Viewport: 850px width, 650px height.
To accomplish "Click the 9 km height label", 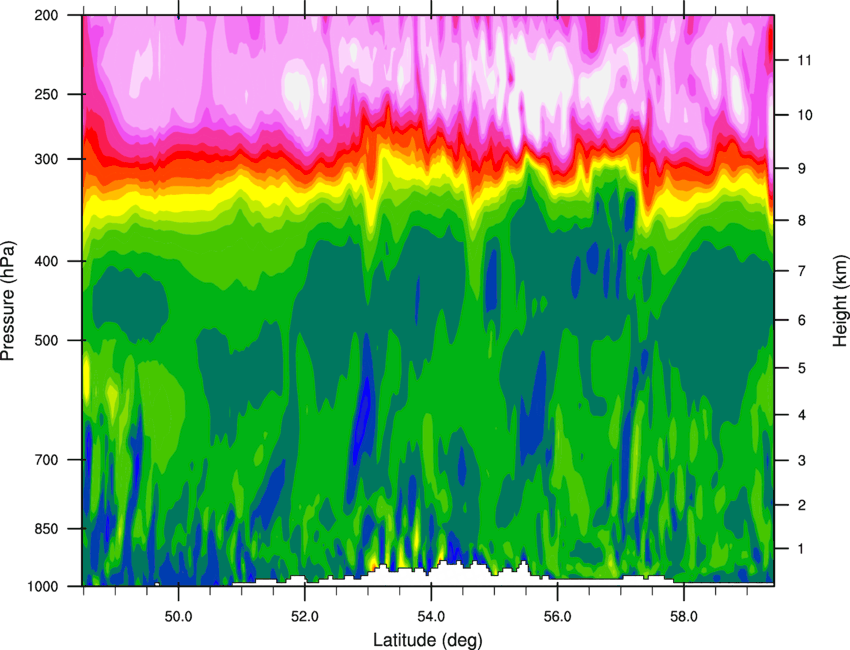I will pos(801,169).
